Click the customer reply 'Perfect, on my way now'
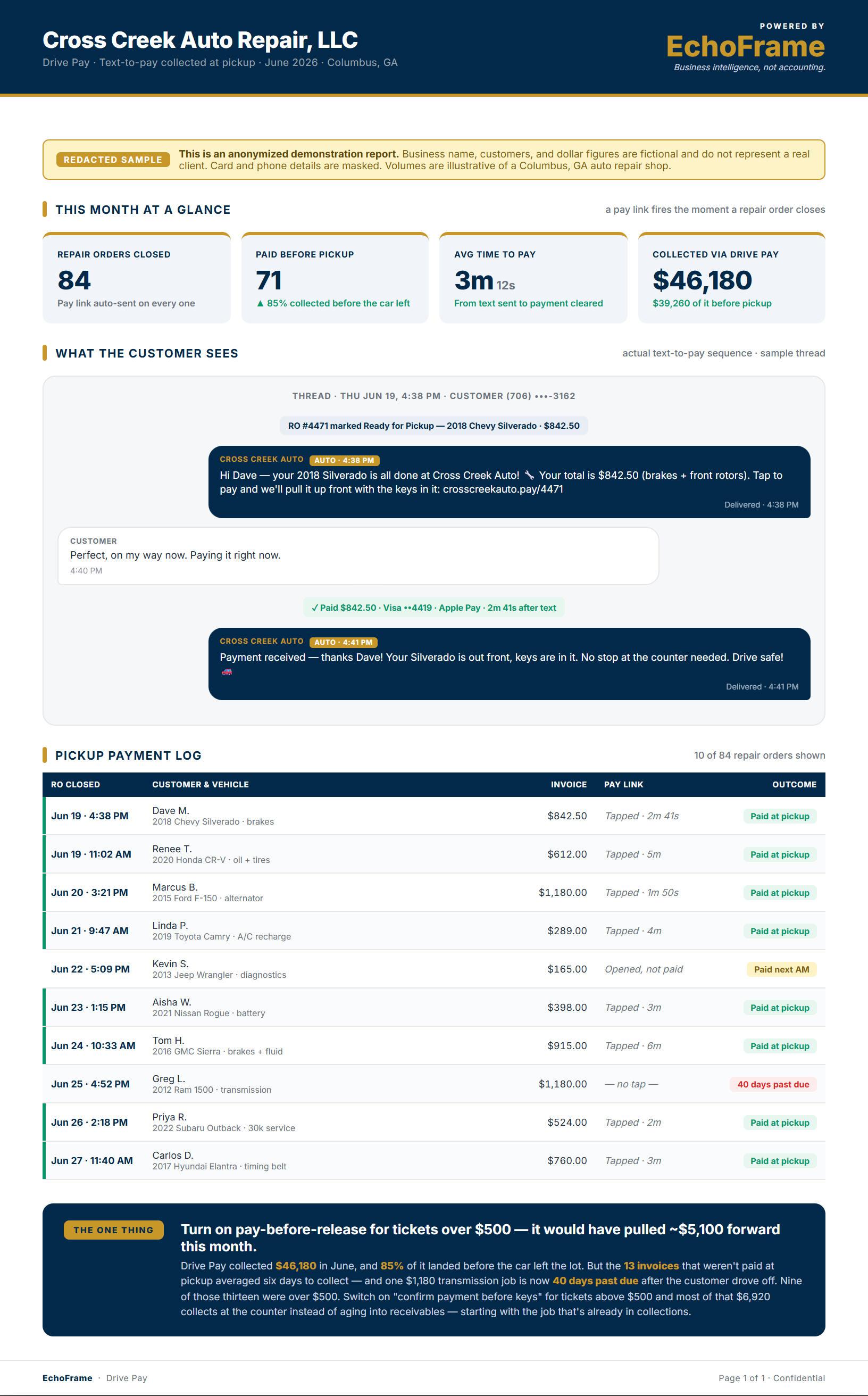The height and width of the screenshot is (1396, 868). pyautogui.click(x=175, y=555)
